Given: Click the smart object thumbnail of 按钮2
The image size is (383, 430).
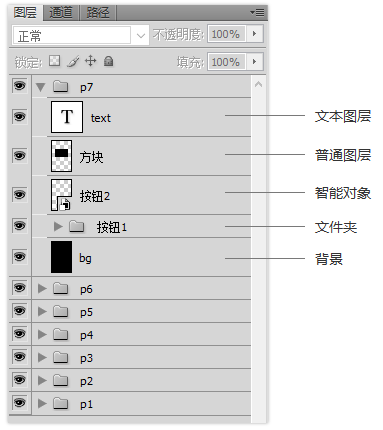Looking at the screenshot, I should click(61, 195).
